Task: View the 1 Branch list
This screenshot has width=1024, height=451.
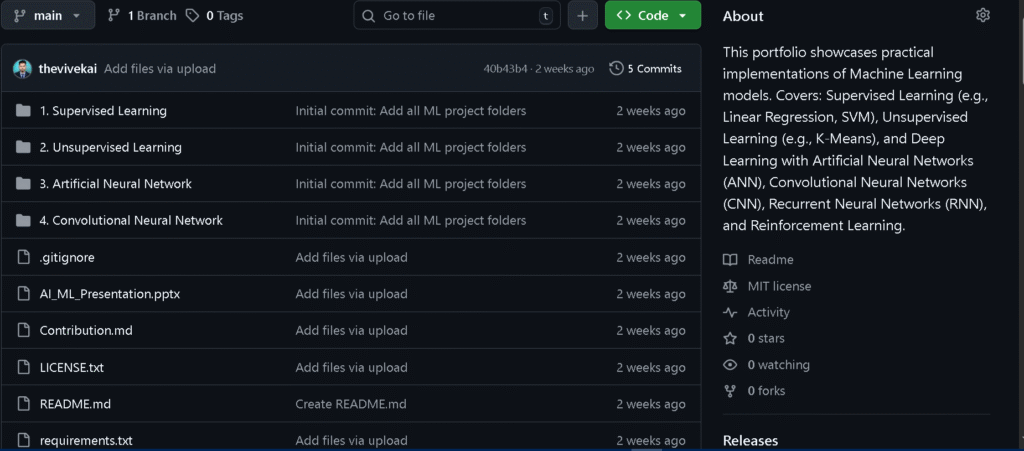Action: coord(142,15)
